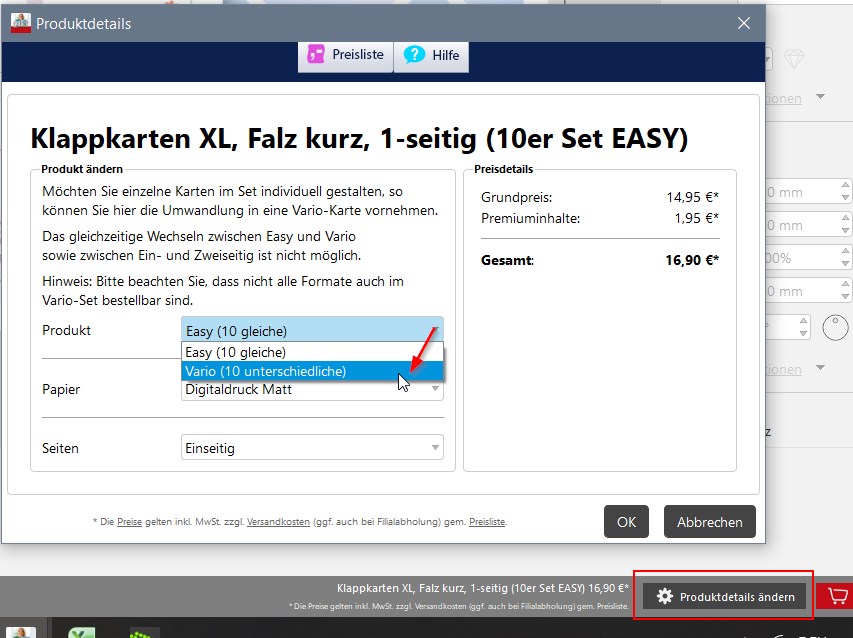Click the app icon in Produktdetails title bar

click(21, 23)
